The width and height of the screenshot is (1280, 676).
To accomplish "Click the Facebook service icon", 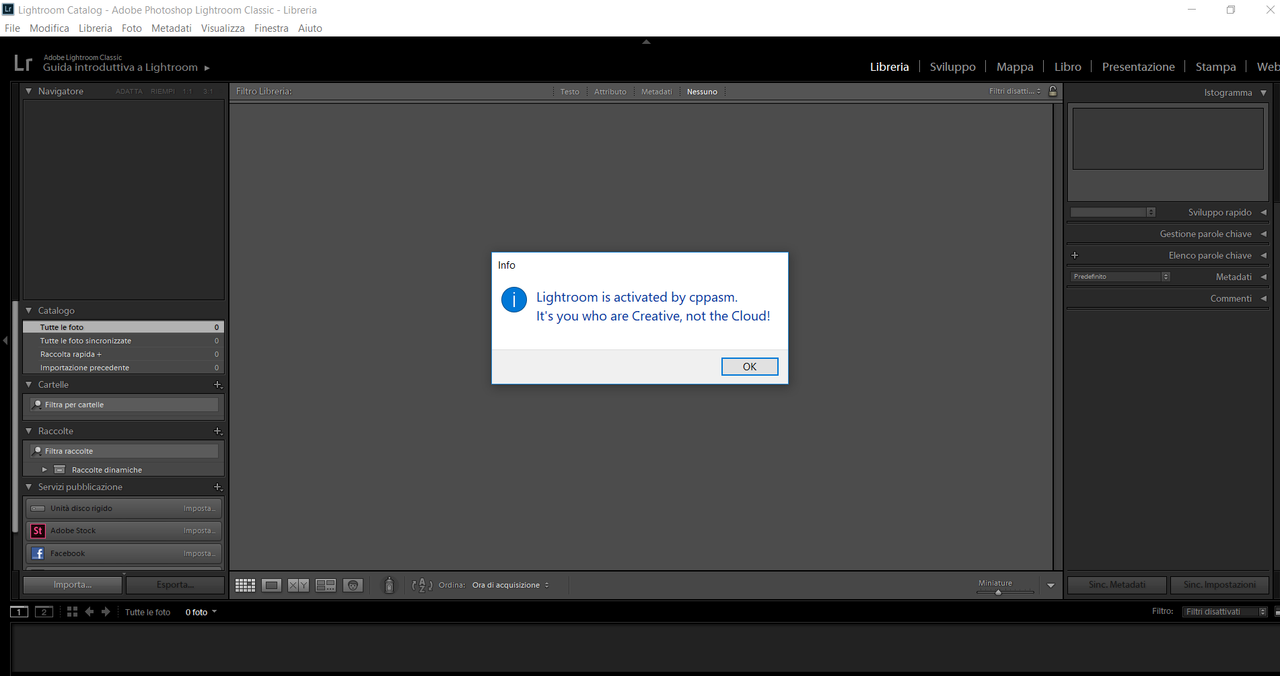I will pyautogui.click(x=38, y=553).
